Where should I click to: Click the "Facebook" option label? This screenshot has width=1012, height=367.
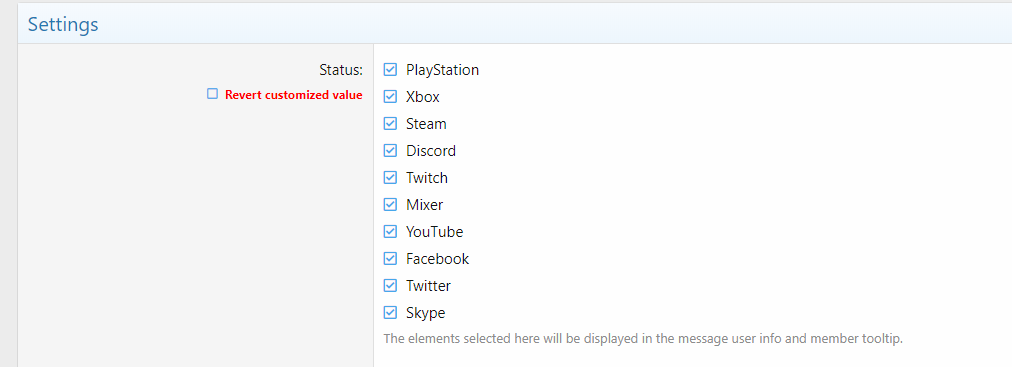[438, 259]
